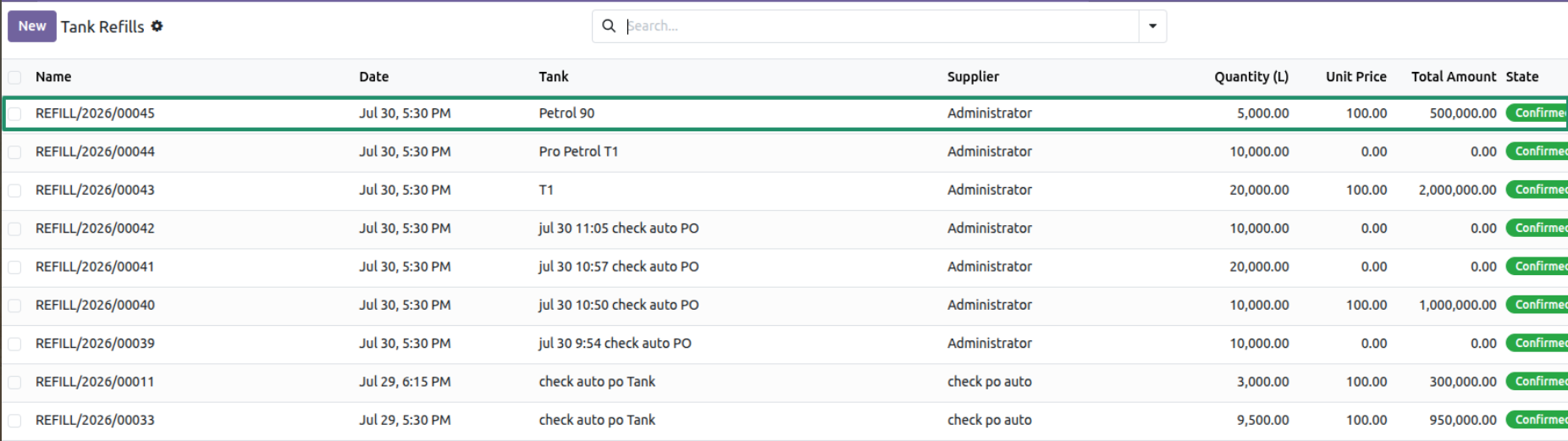Open record REFILL/2026/00033
Image resolution: width=1568 pixels, height=441 pixels.
(x=95, y=420)
